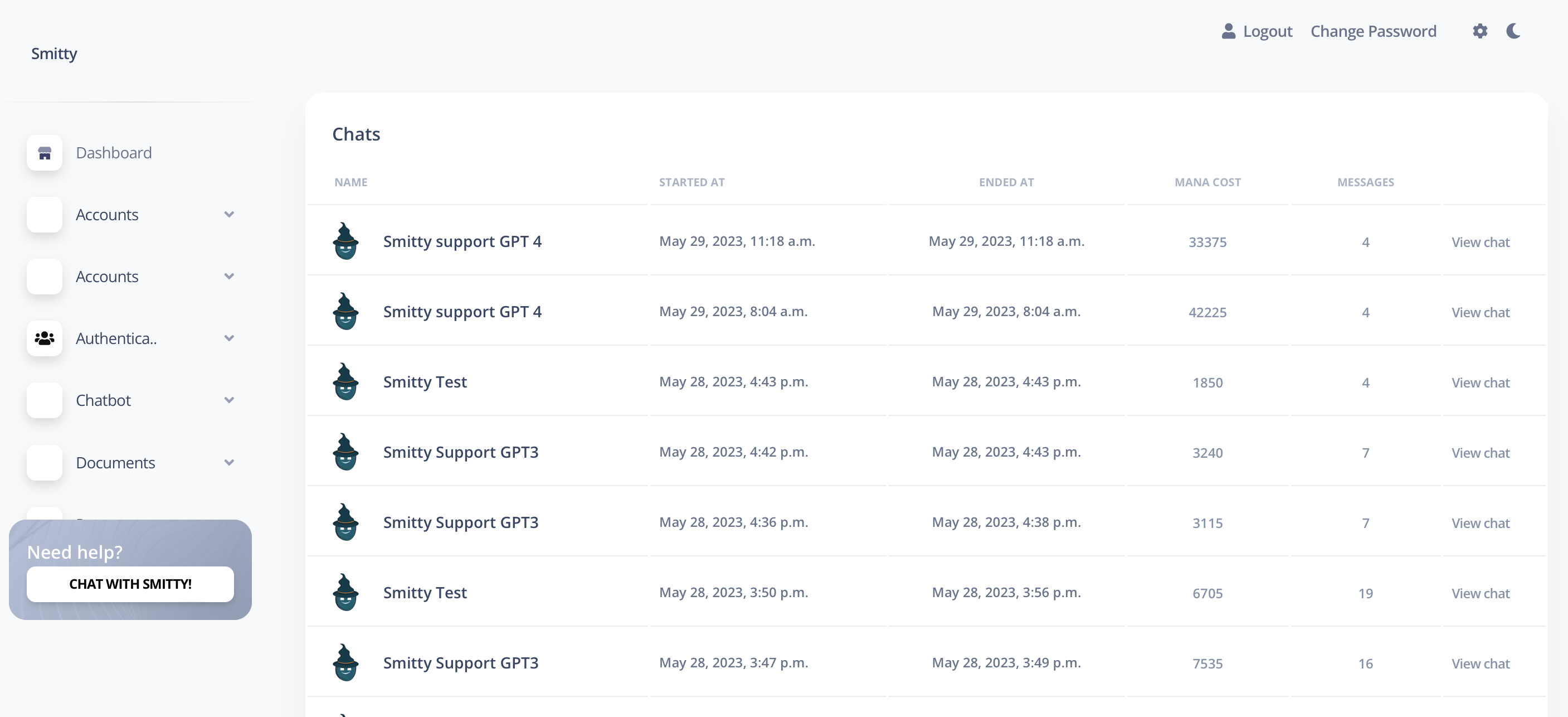Click wizard avatar of 11:18 a.m. chat
The height and width of the screenshot is (717, 1568).
click(x=345, y=241)
